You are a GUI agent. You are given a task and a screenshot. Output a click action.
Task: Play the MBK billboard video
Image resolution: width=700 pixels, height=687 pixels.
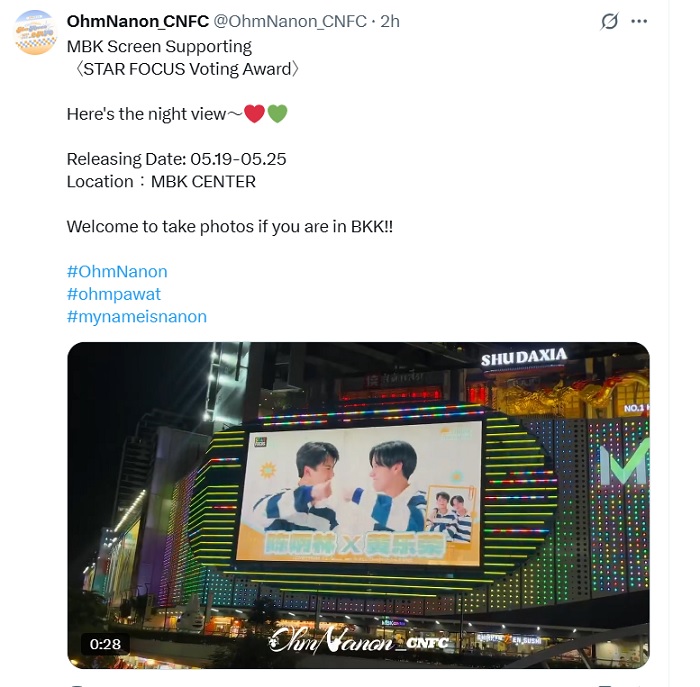358,505
